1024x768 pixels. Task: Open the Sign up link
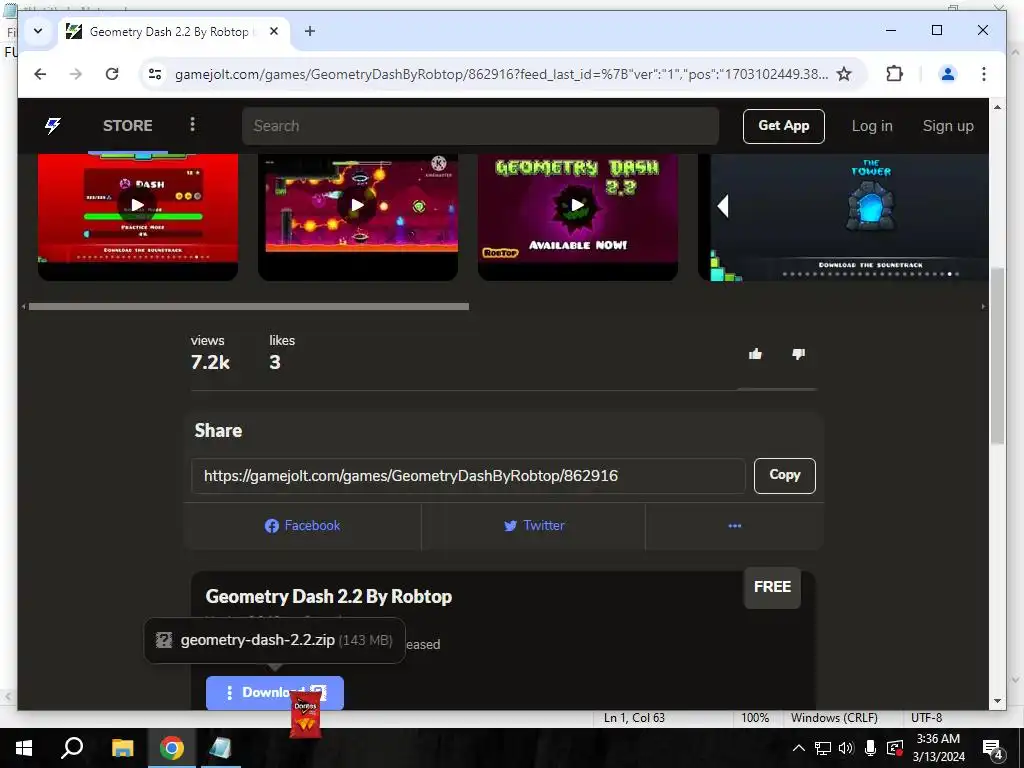pos(948,126)
